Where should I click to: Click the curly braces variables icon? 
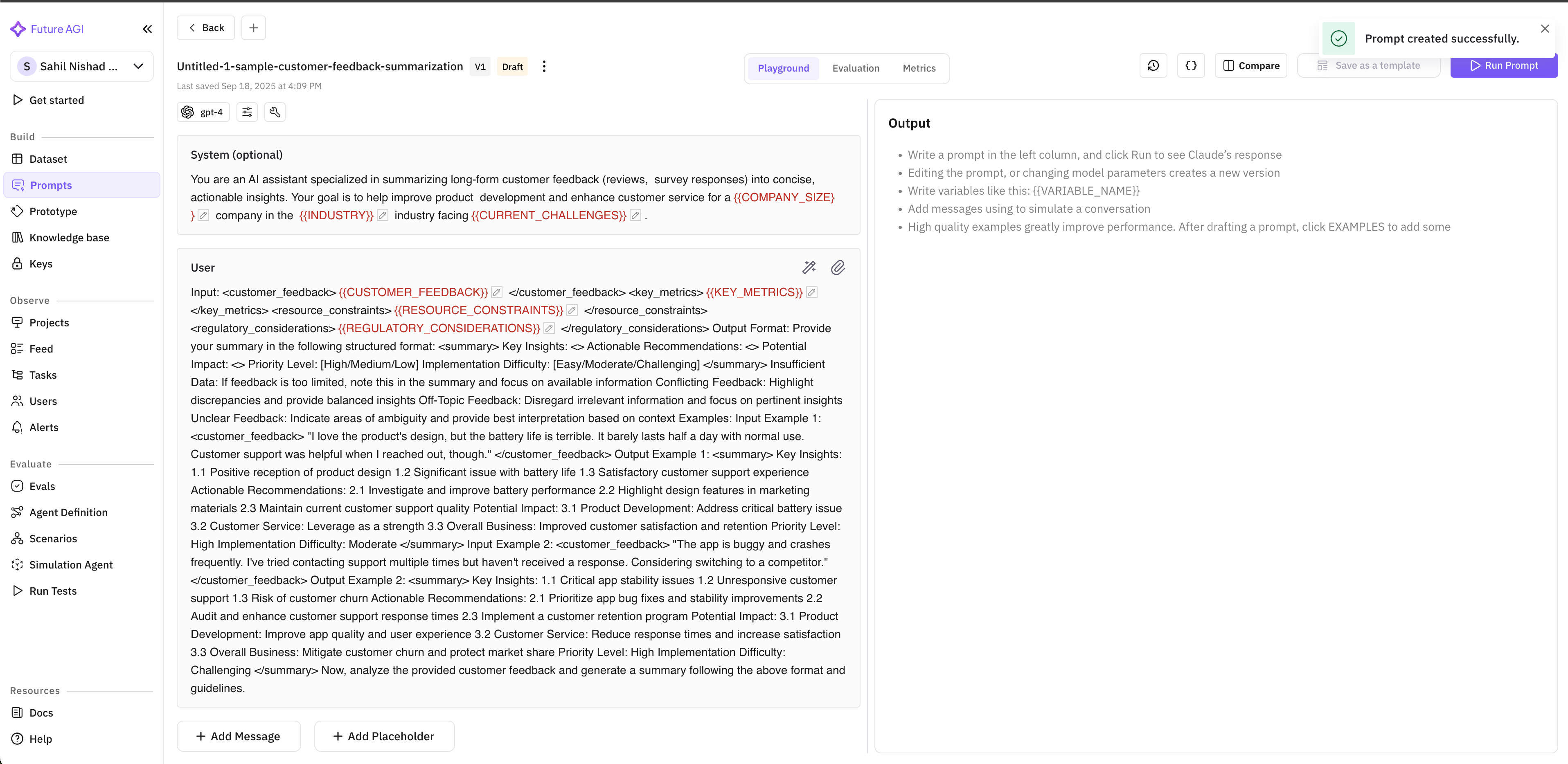point(1191,66)
